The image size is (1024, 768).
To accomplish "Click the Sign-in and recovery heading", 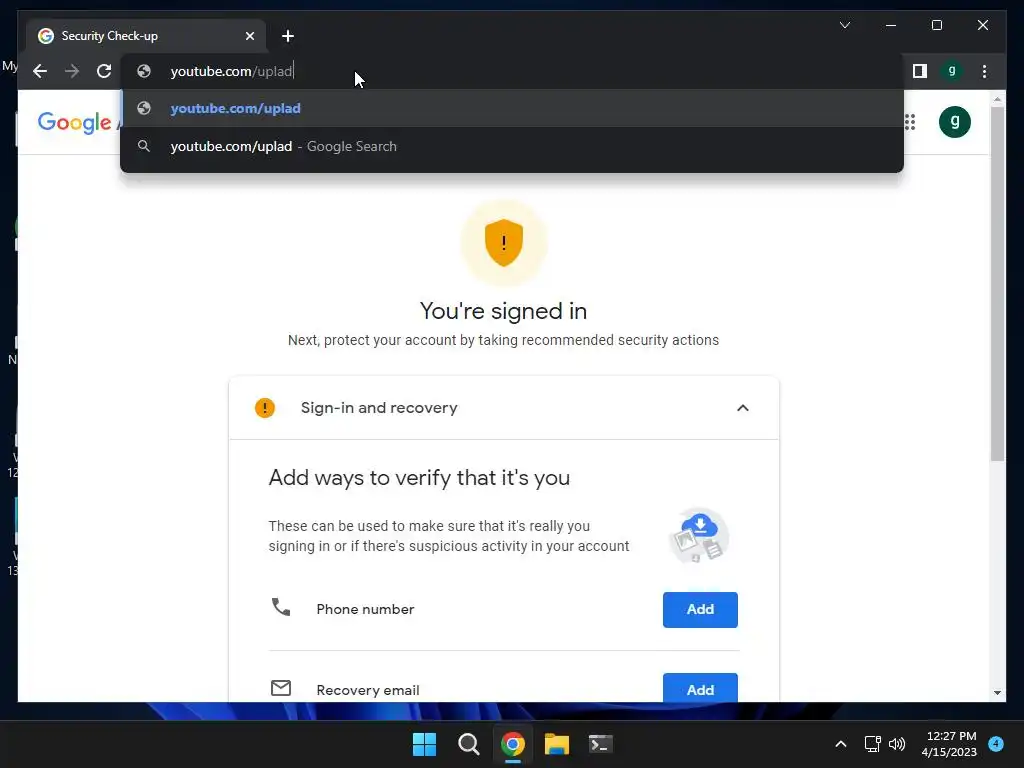I will click(379, 408).
